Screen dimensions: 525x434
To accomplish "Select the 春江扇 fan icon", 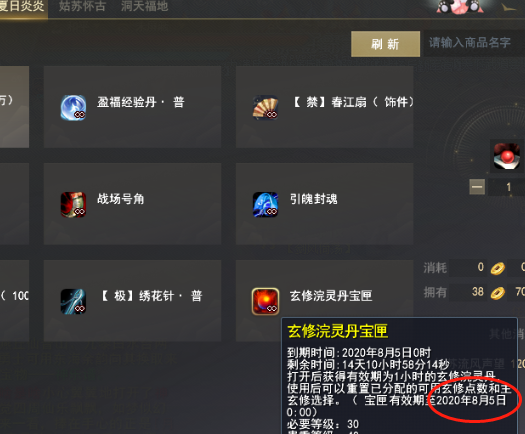I will (x=266, y=108).
